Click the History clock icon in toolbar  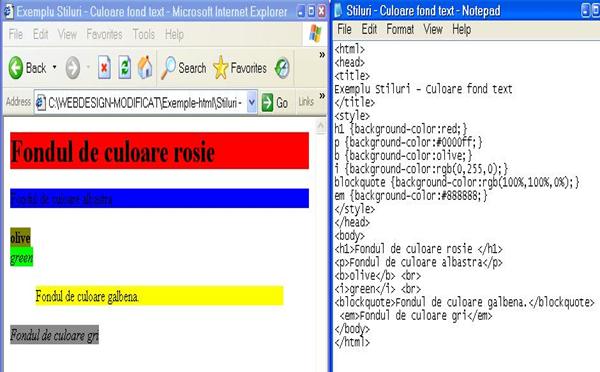[282, 68]
